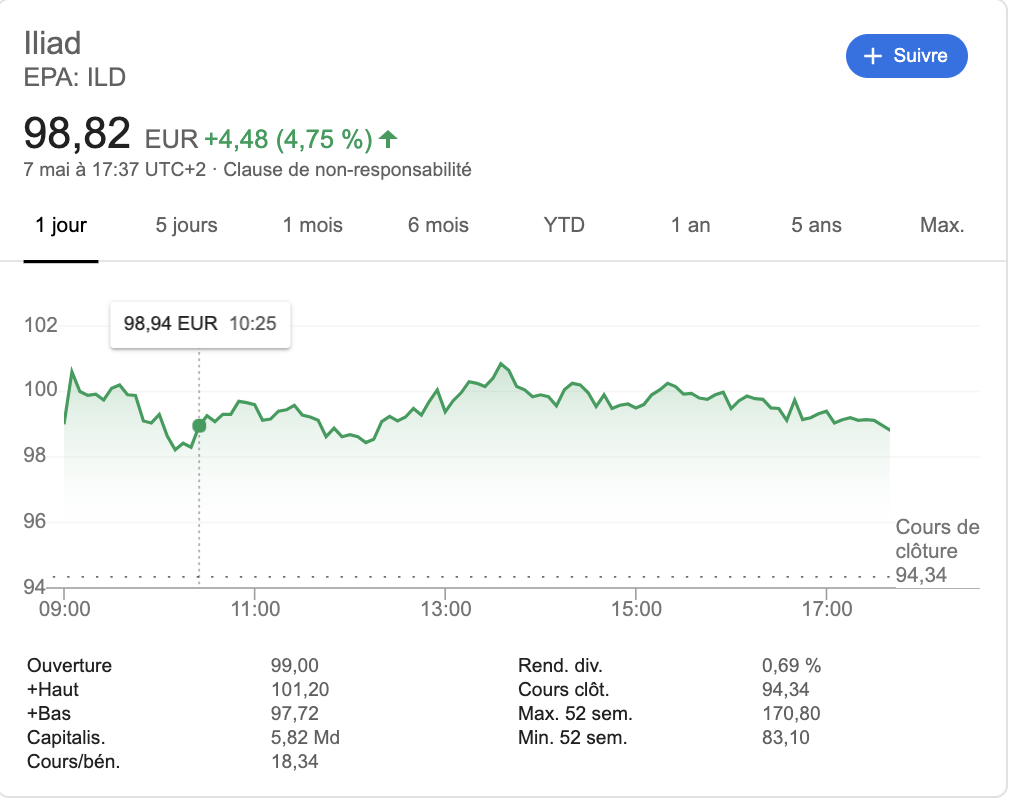Image resolution: width=1012 pixels, height=800 pixels.
Task: Select the 1 jour tab
Action: (x=61, y=225)
